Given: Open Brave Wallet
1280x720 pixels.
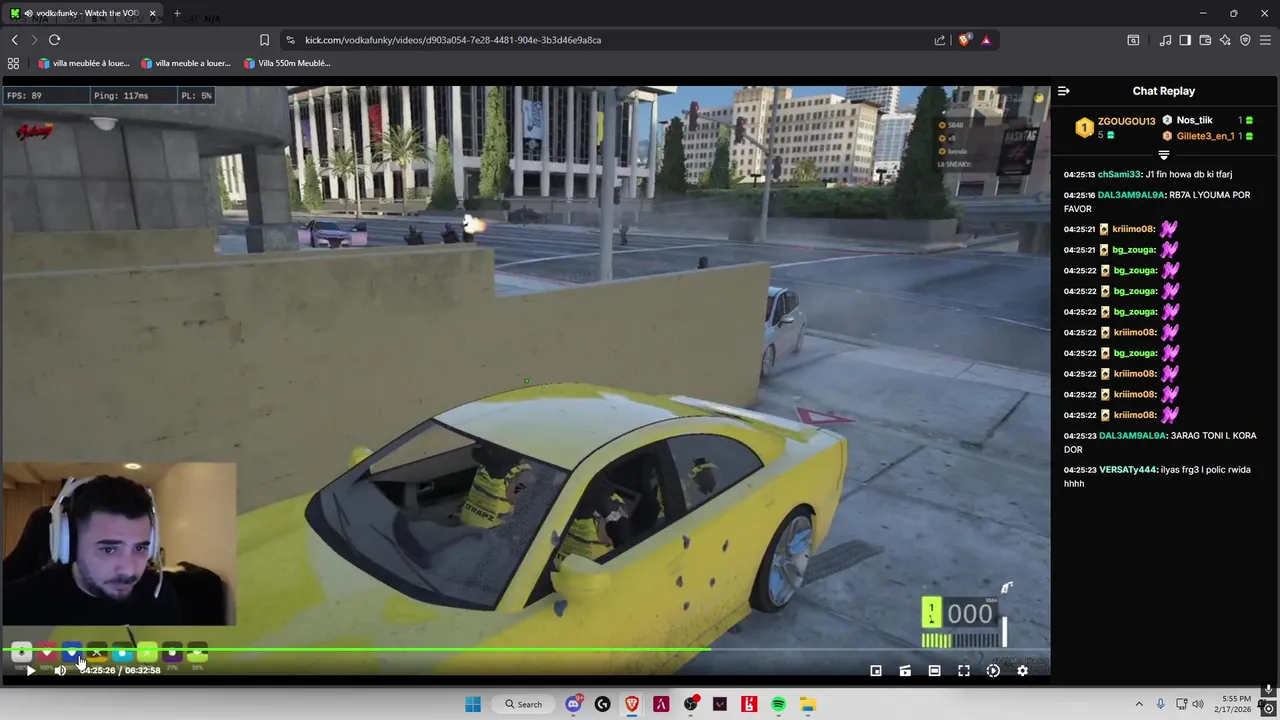Looking at the screenshot, I should click(1205, 40).
